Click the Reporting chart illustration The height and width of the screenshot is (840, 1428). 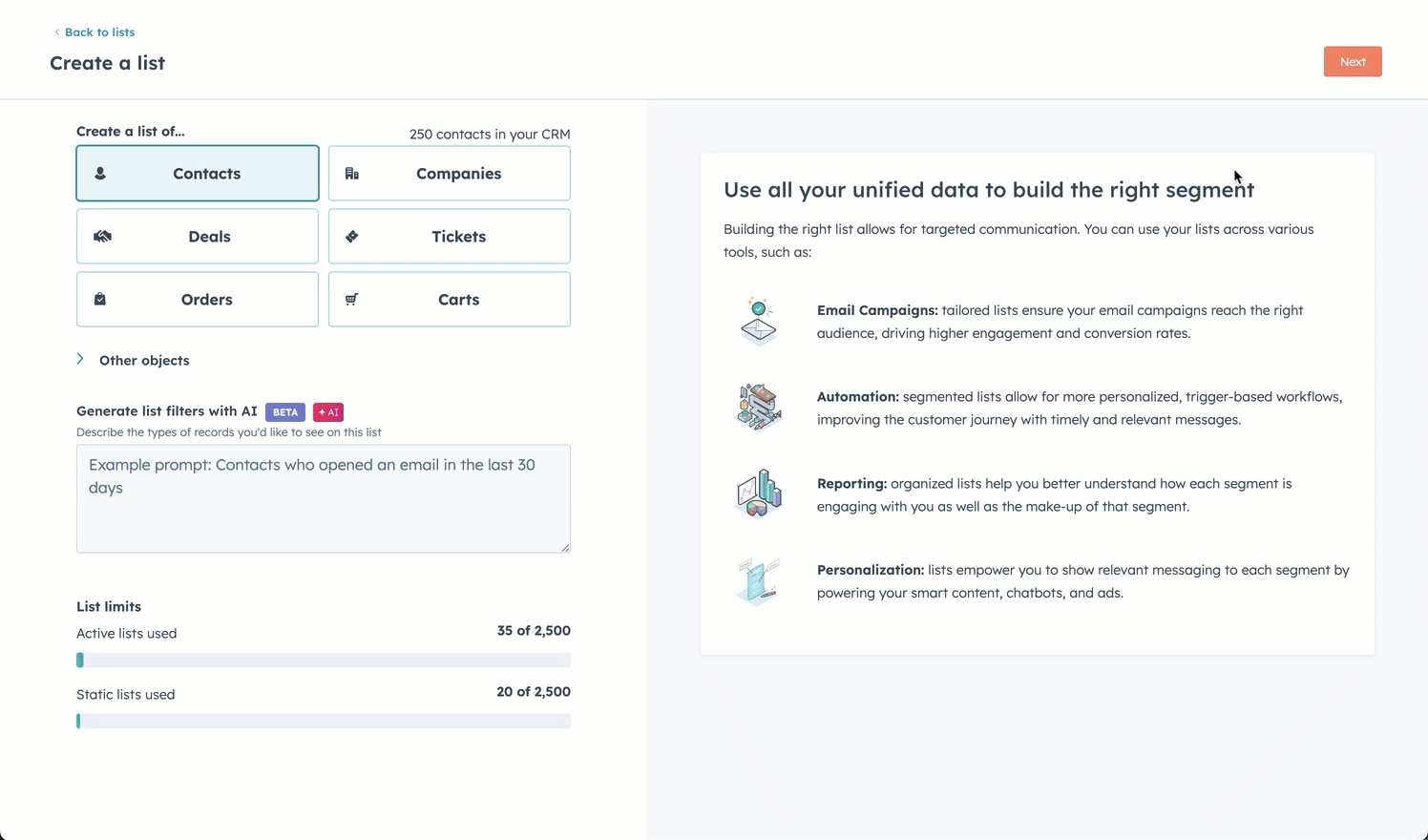coord(759,493)
